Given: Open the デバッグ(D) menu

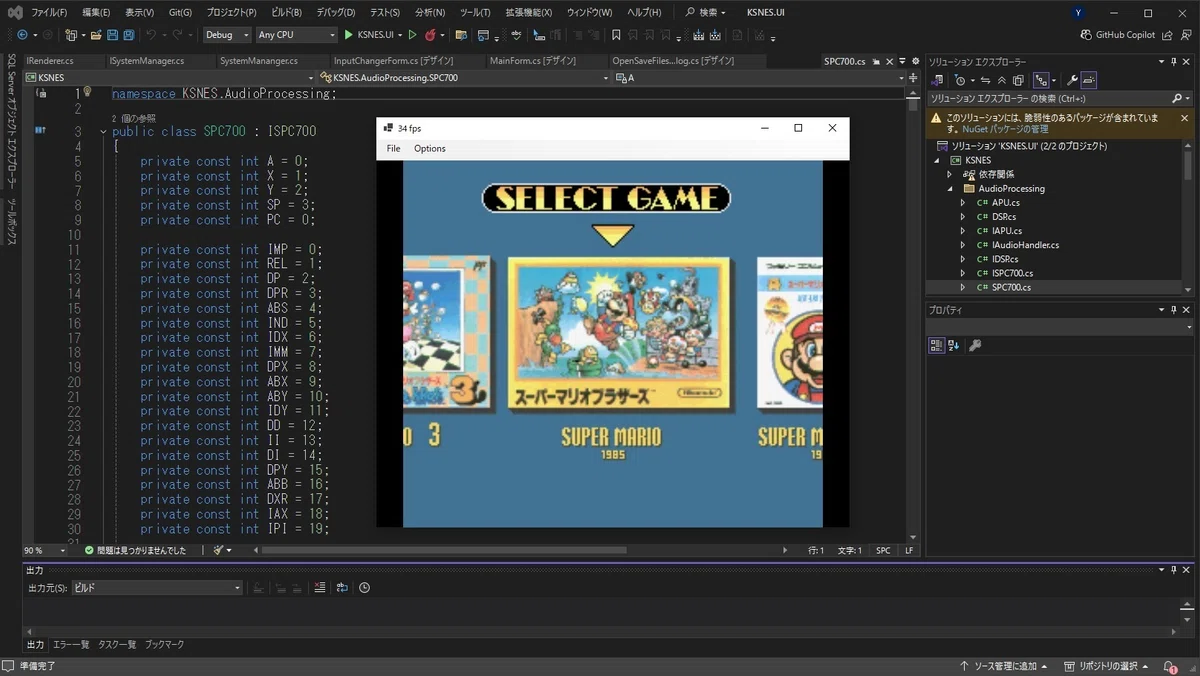Looking at the screenshot, I should (335, 13).
